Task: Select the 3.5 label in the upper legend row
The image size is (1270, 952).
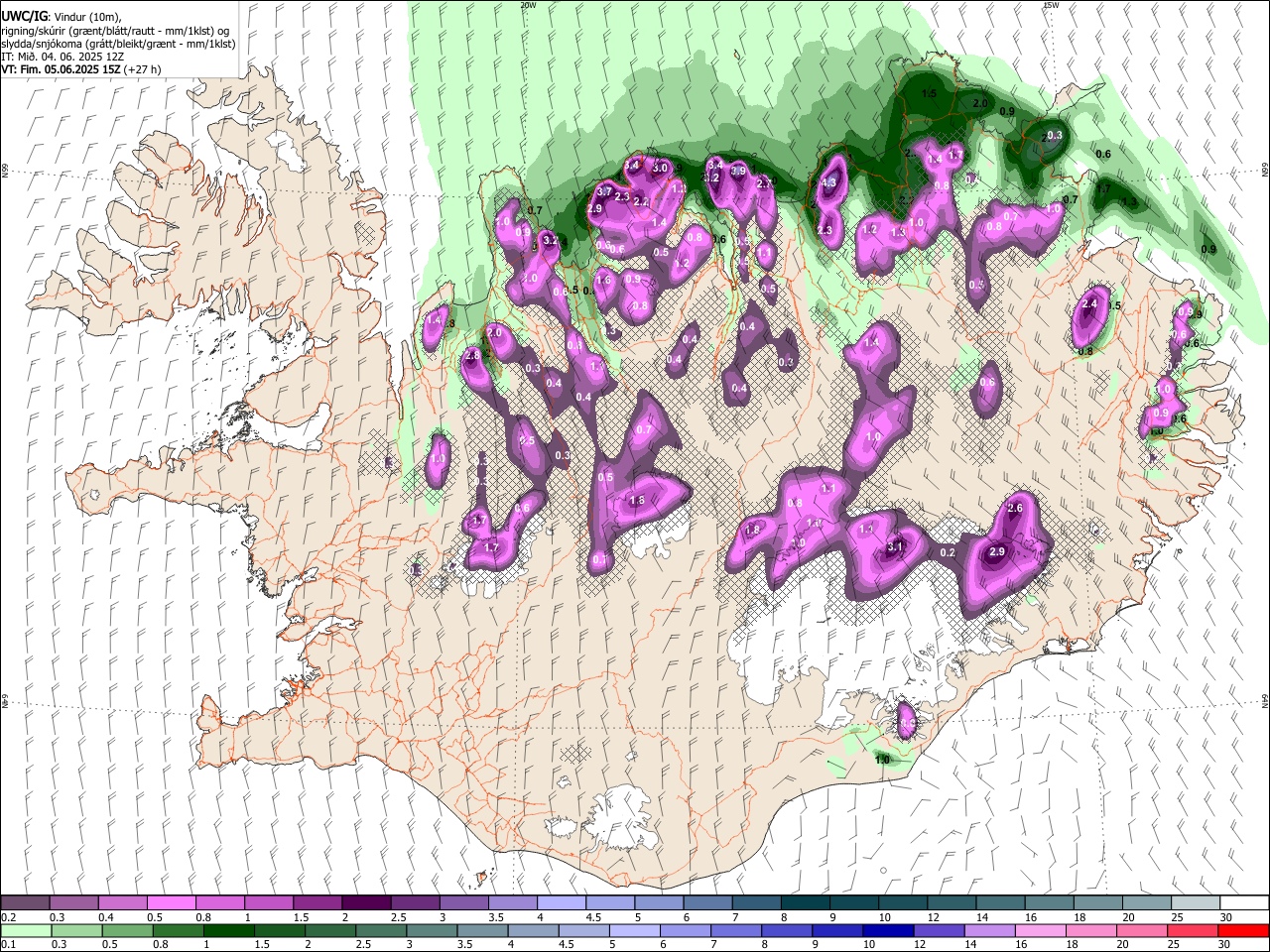Action: tap(496, 917)
